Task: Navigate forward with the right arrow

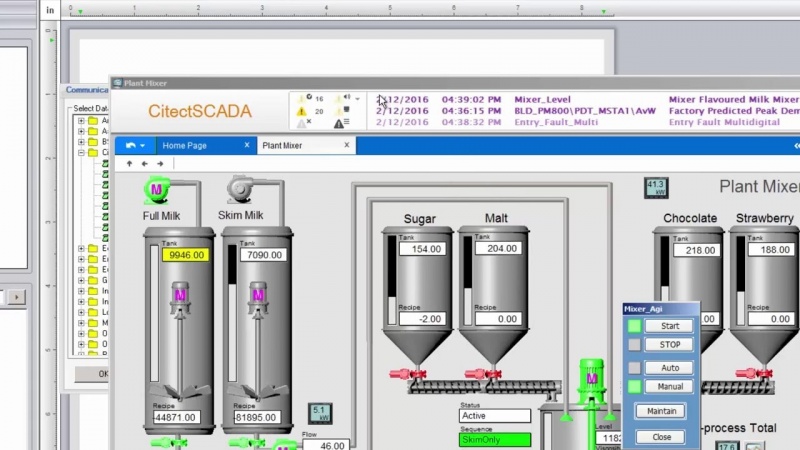Action: click(160, 164)
